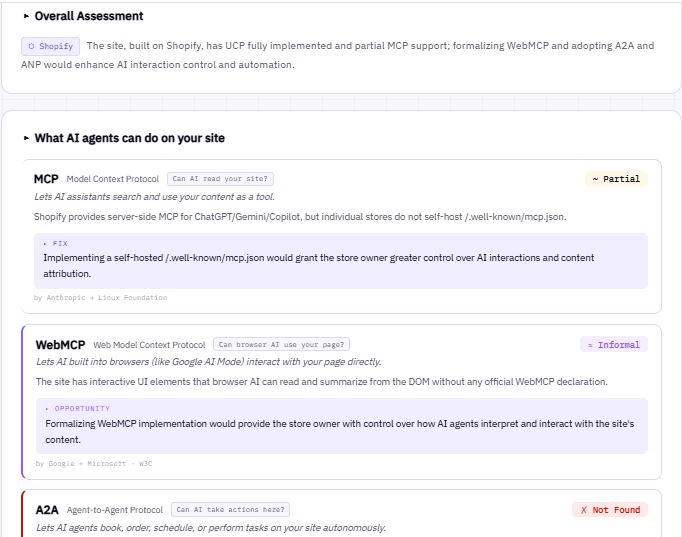Collapse the Overall Assessment section arrow
The height and width of the screenshot is (537, 682).
[27, 16]
